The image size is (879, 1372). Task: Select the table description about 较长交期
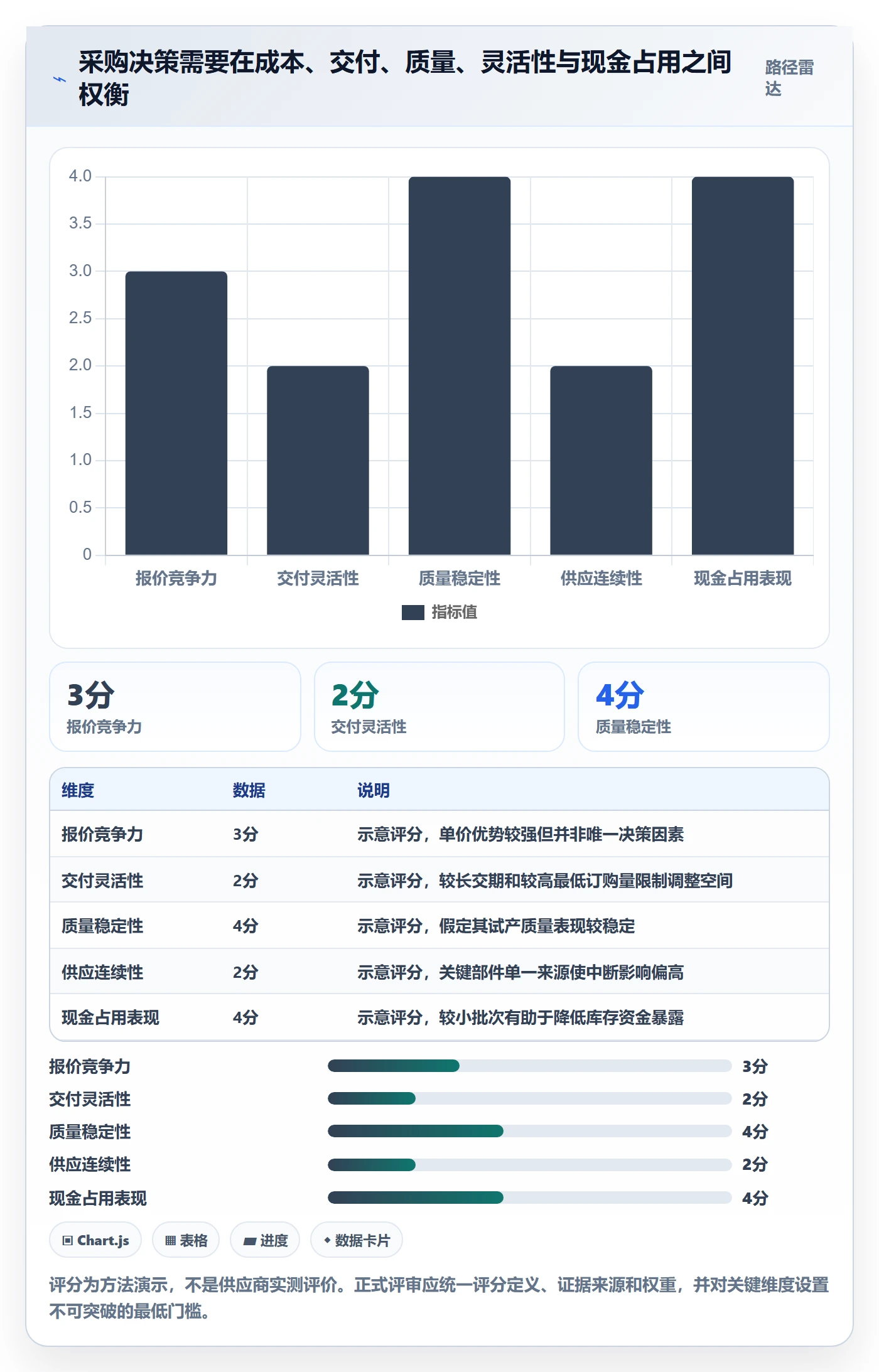click(x=545, y=881)
